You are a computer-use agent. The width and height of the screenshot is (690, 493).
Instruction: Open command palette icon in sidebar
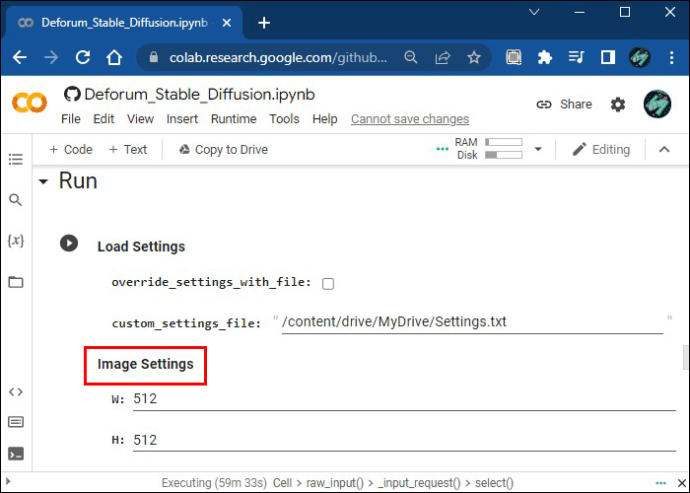pos(16,422)
